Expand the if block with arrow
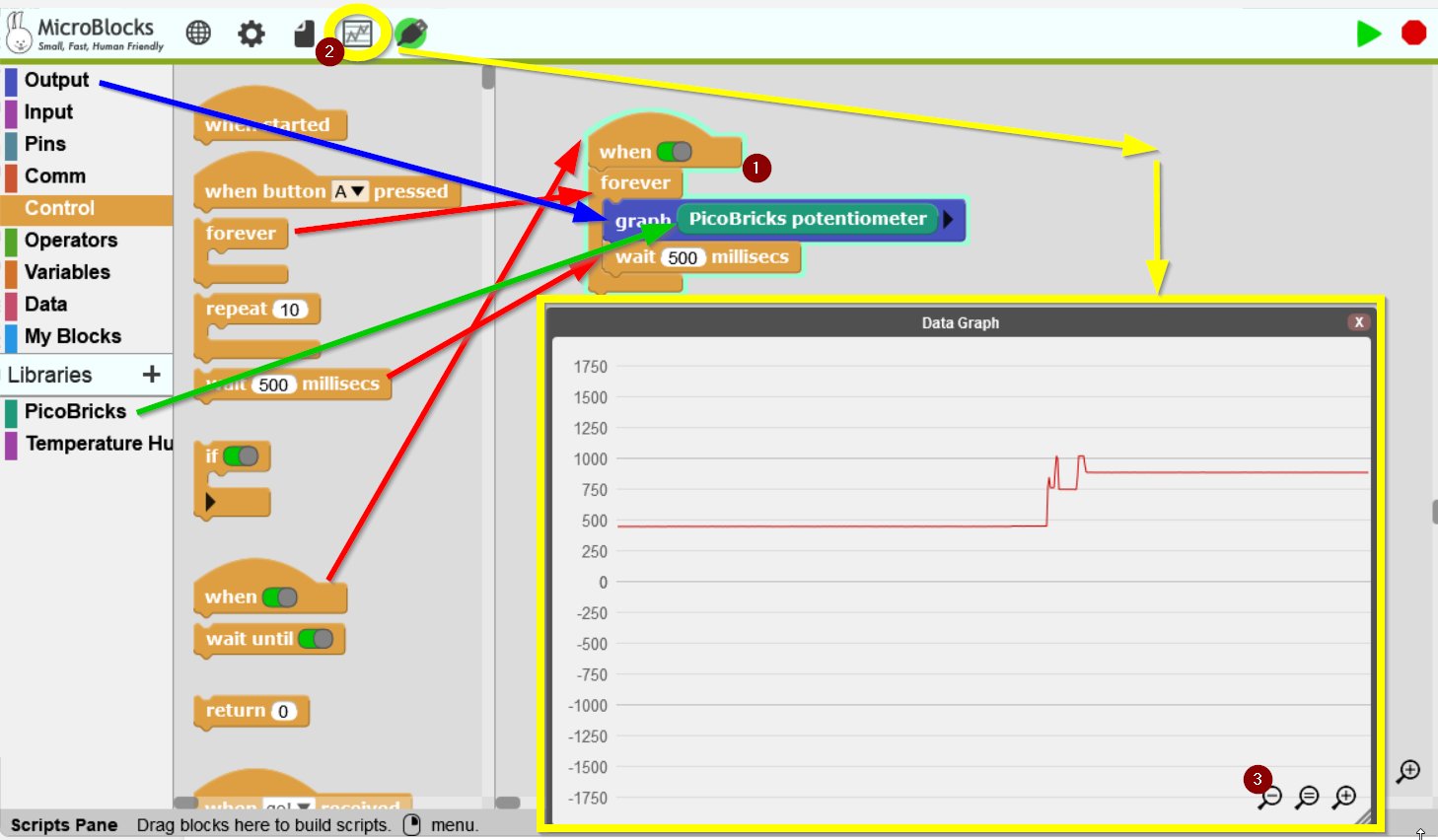1438x840 pixels. coord(210,502)
